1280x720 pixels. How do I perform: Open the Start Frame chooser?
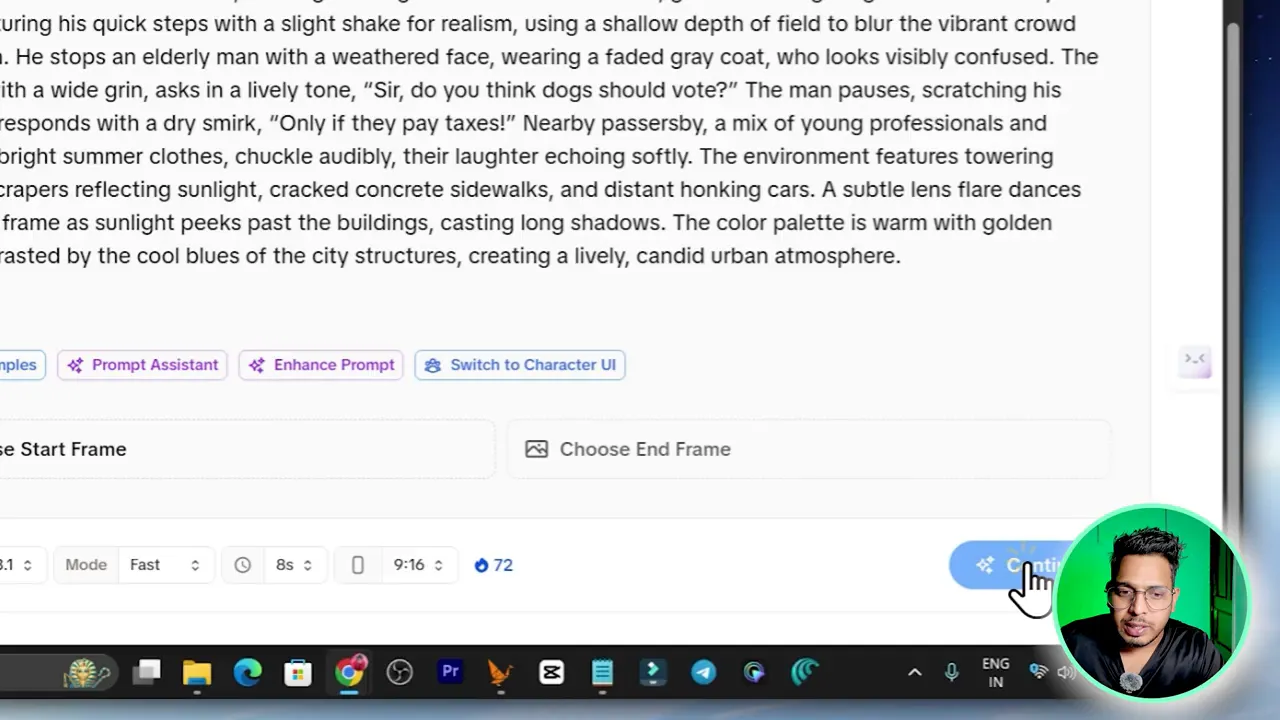[x=240, y=449]
